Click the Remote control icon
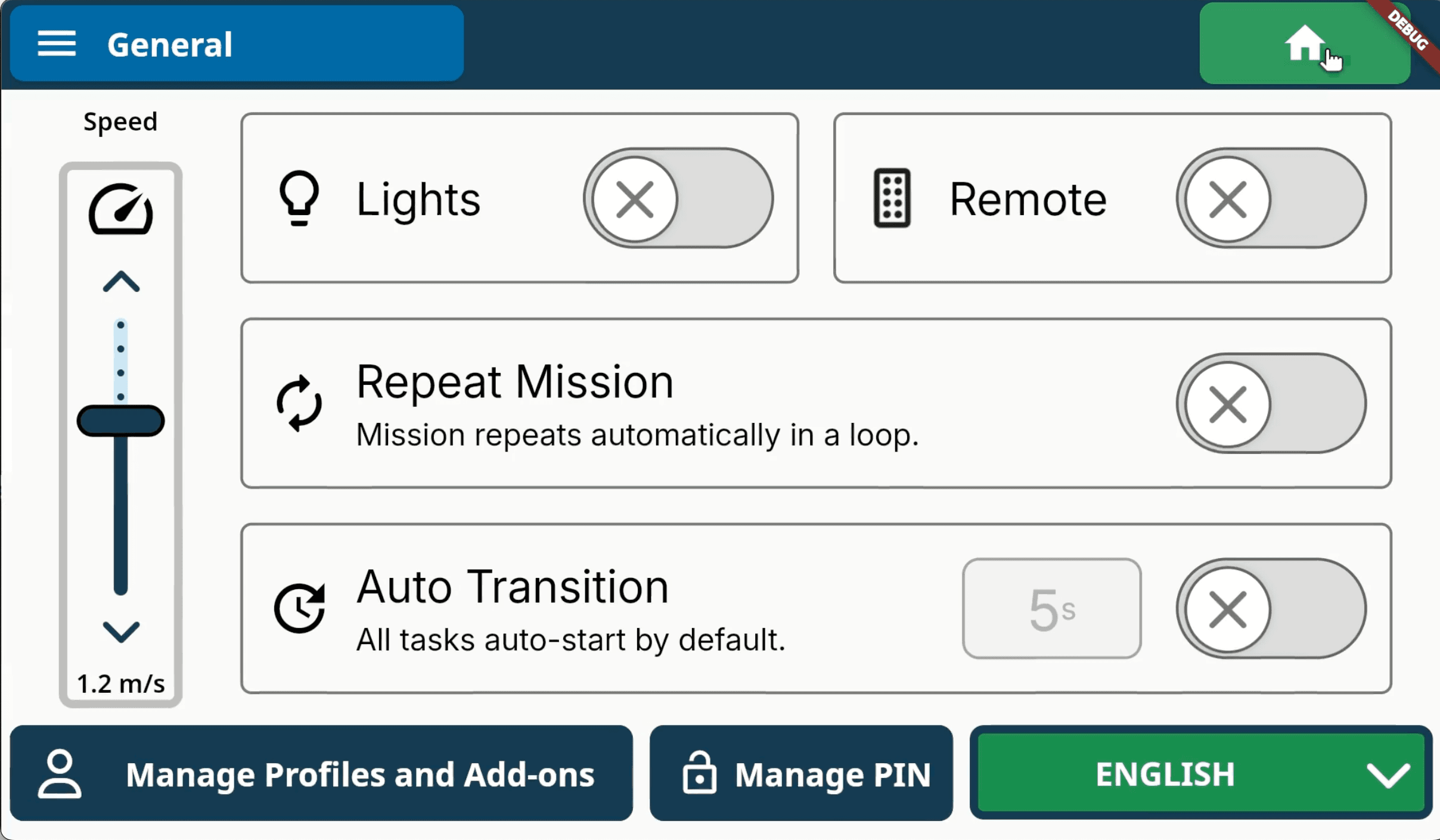This screenshot has height=840, width=1440. click(x=892, y=198)
